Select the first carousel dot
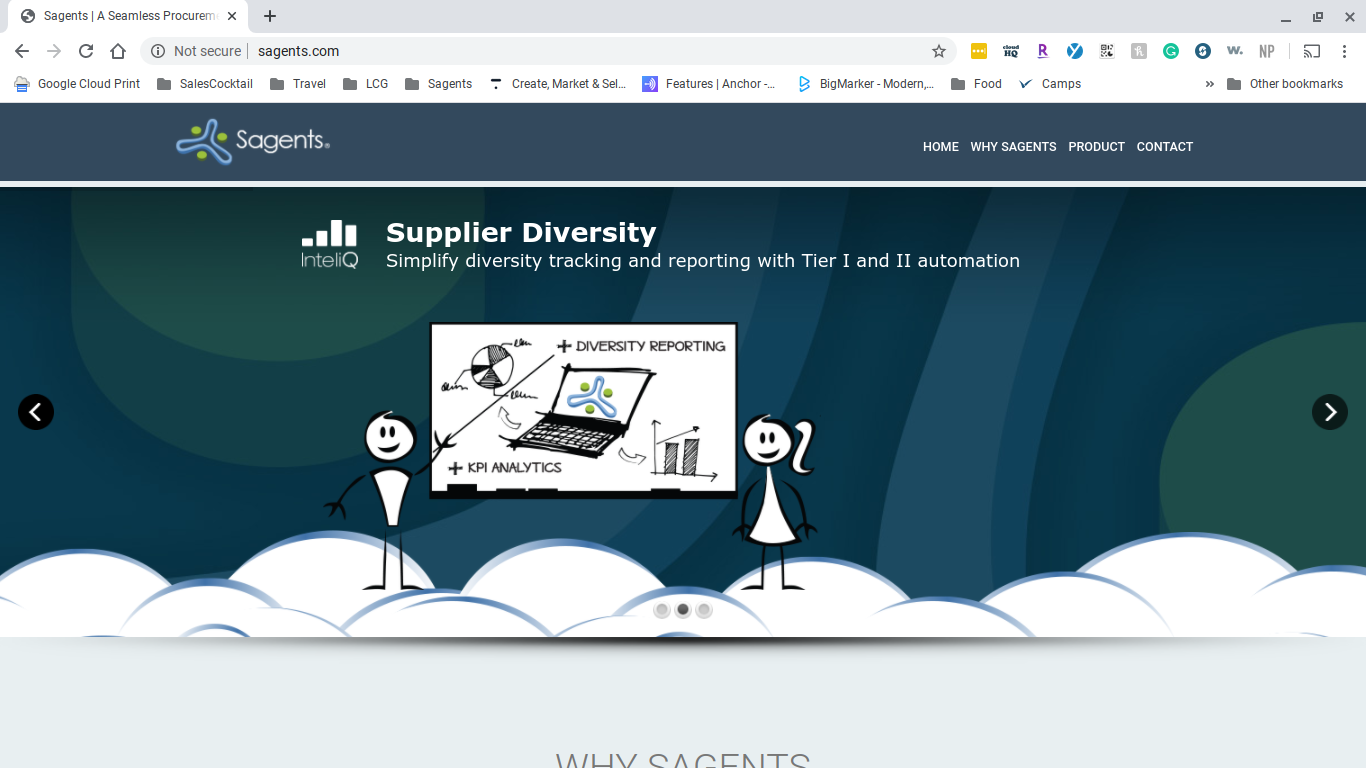1366x768 pixels. click(x=661, y=610)
